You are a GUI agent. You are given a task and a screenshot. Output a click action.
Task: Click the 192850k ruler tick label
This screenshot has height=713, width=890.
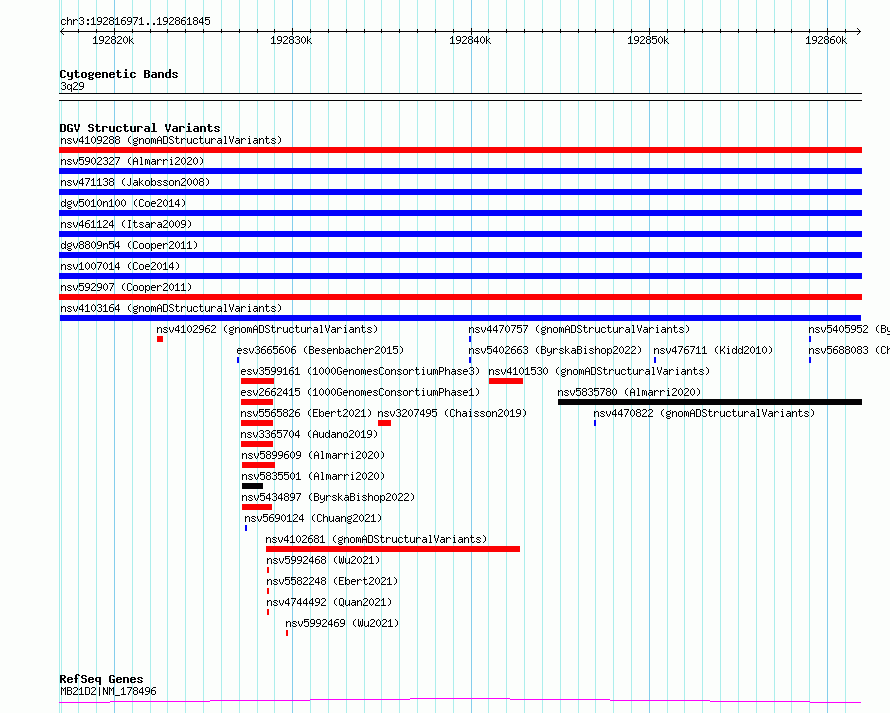[648, 40]
